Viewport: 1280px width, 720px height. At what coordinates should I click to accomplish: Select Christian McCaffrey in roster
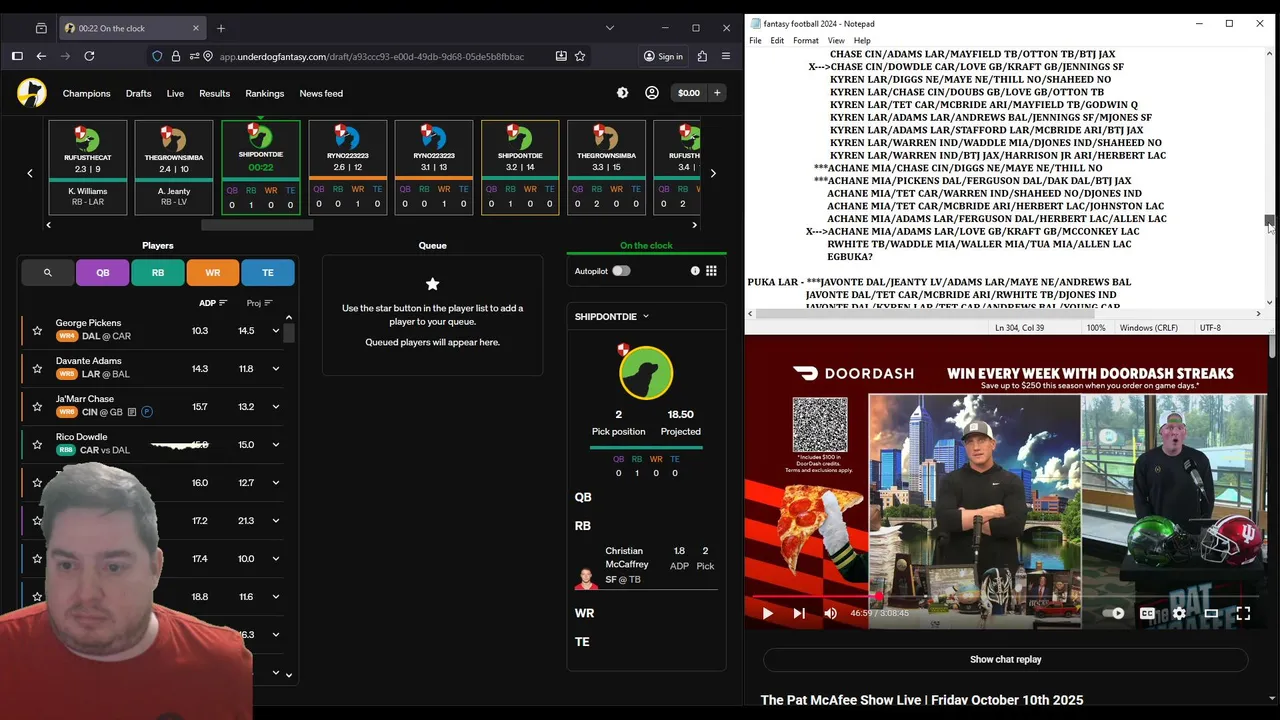646,565
